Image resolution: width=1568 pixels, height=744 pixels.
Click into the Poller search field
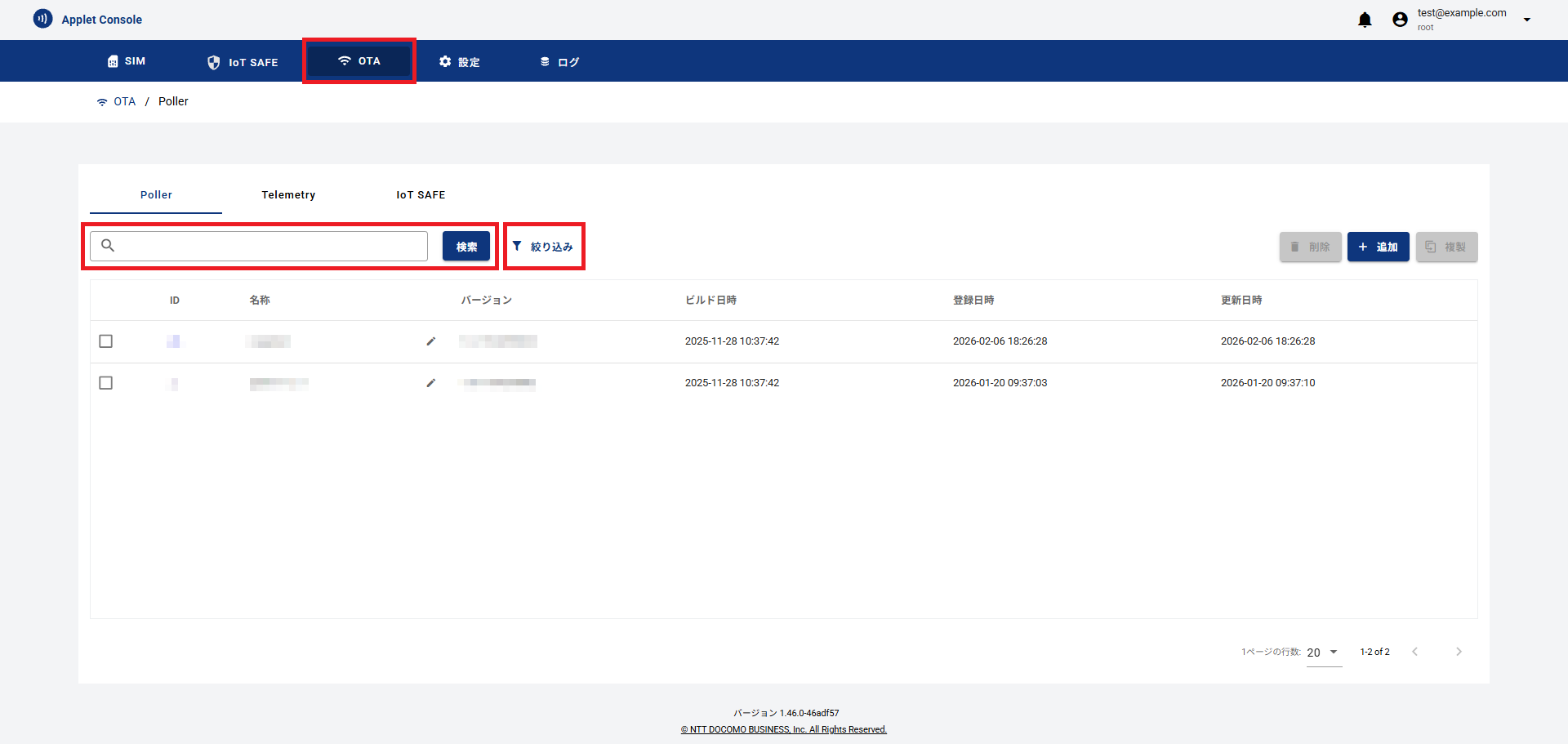click(269, 246)
